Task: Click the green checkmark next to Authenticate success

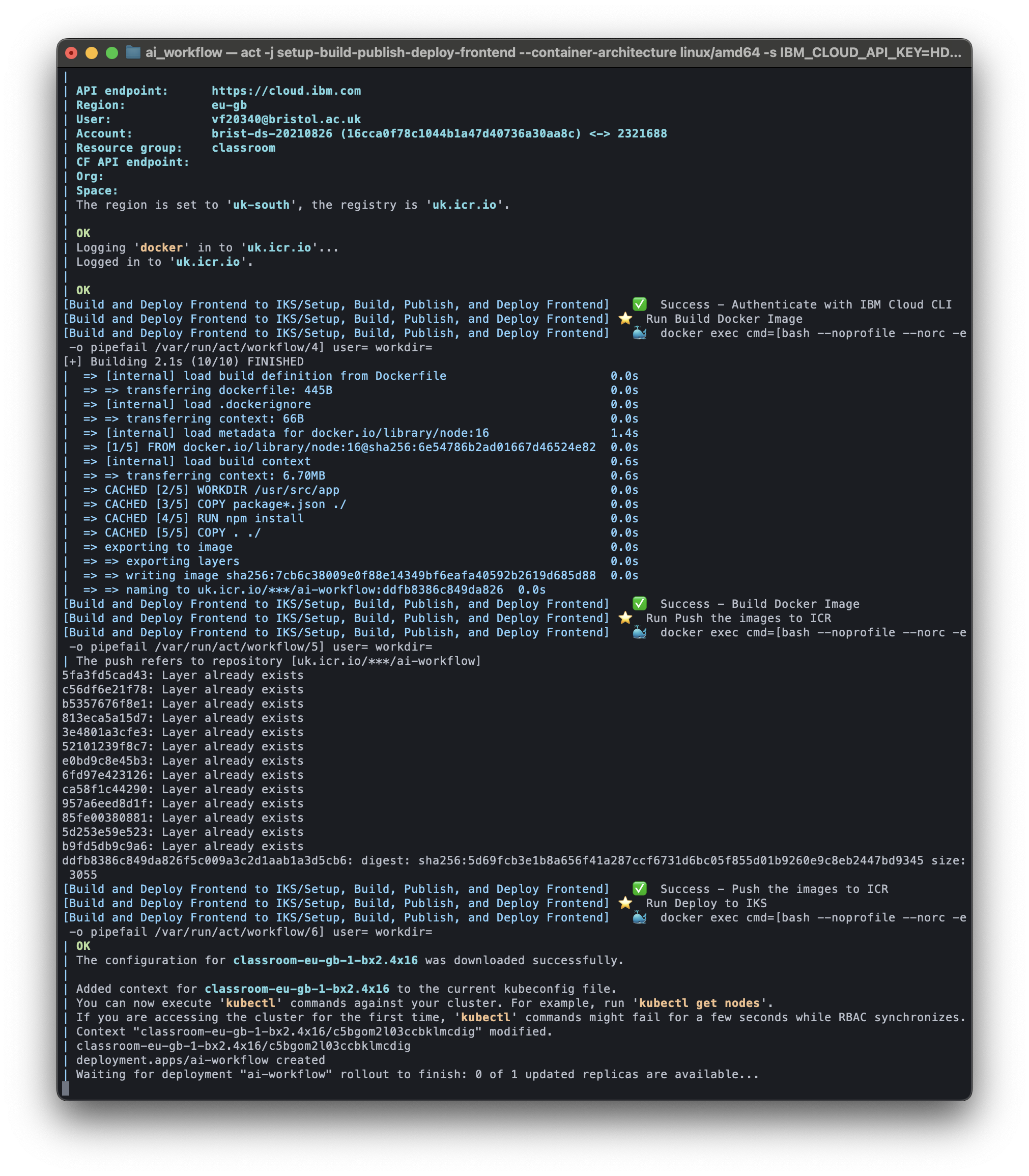Action: [639, 304]
